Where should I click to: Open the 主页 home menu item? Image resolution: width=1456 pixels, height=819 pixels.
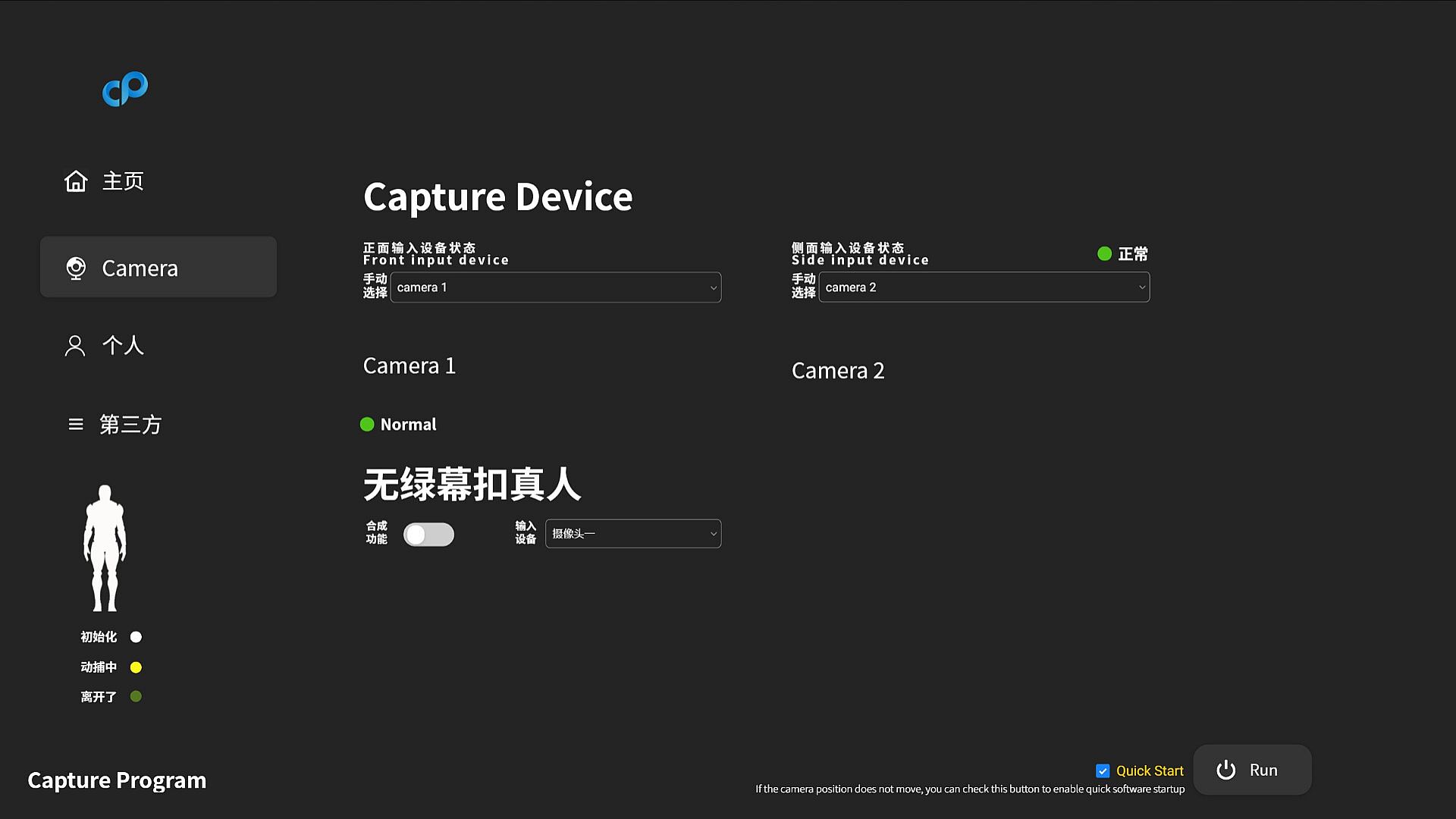click(x=123, y=181)
